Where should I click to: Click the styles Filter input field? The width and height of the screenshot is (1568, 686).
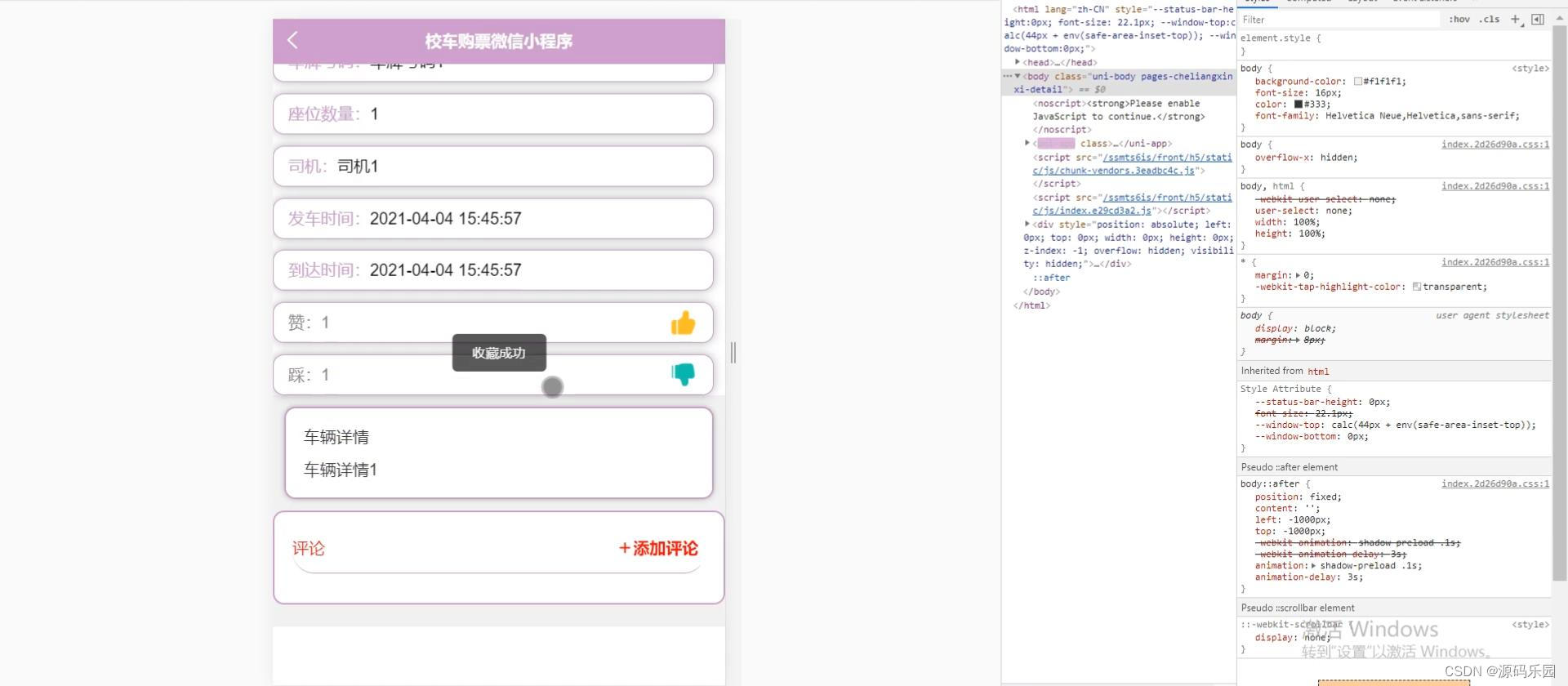click(1339, 20)
